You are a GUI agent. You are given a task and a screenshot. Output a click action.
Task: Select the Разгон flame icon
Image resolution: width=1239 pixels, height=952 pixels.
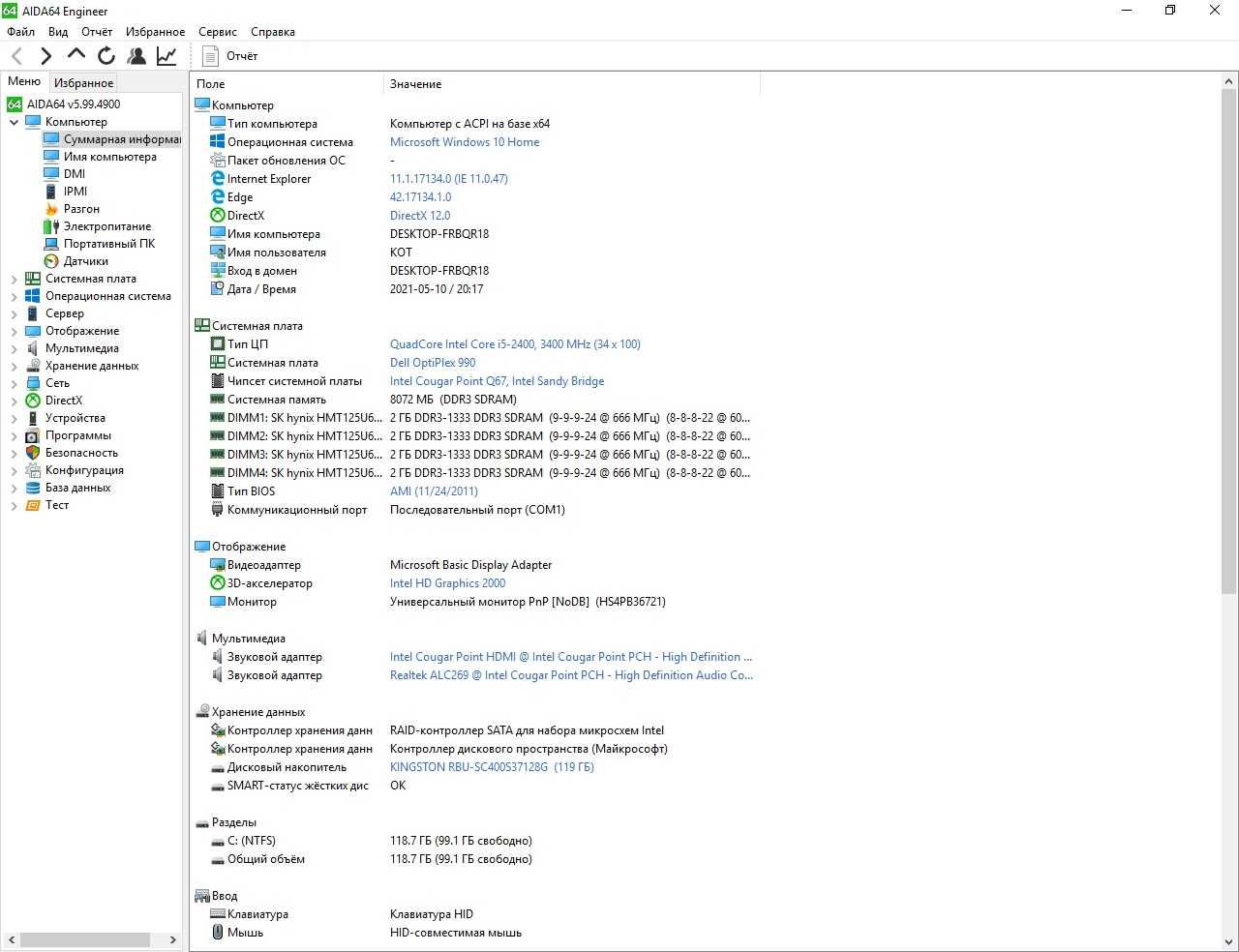51,209
